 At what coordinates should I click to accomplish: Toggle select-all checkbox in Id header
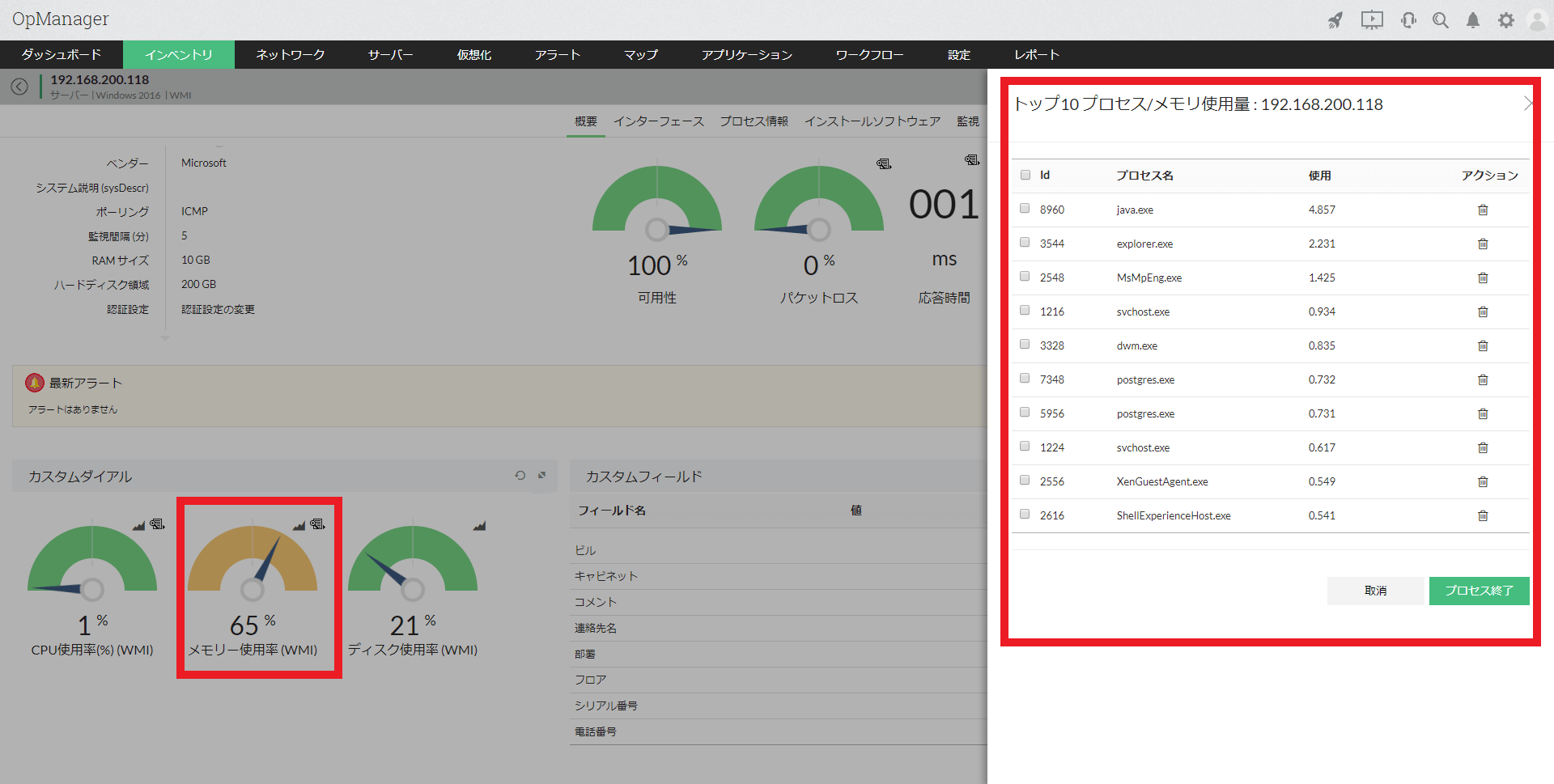pos(1025,175)
